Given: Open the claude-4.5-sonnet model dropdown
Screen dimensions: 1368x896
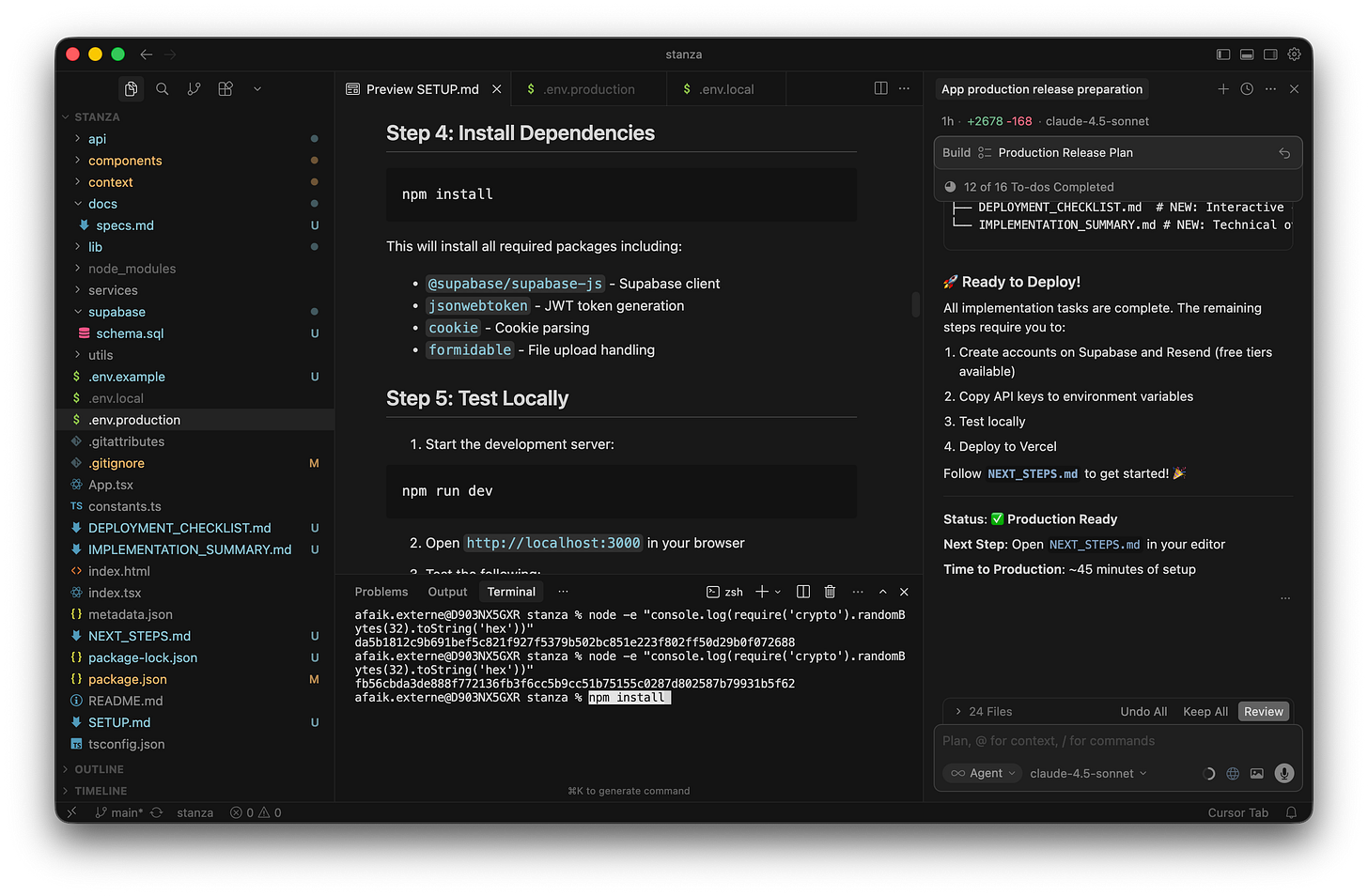Looking at the screenshot, I should point(1087,773).
